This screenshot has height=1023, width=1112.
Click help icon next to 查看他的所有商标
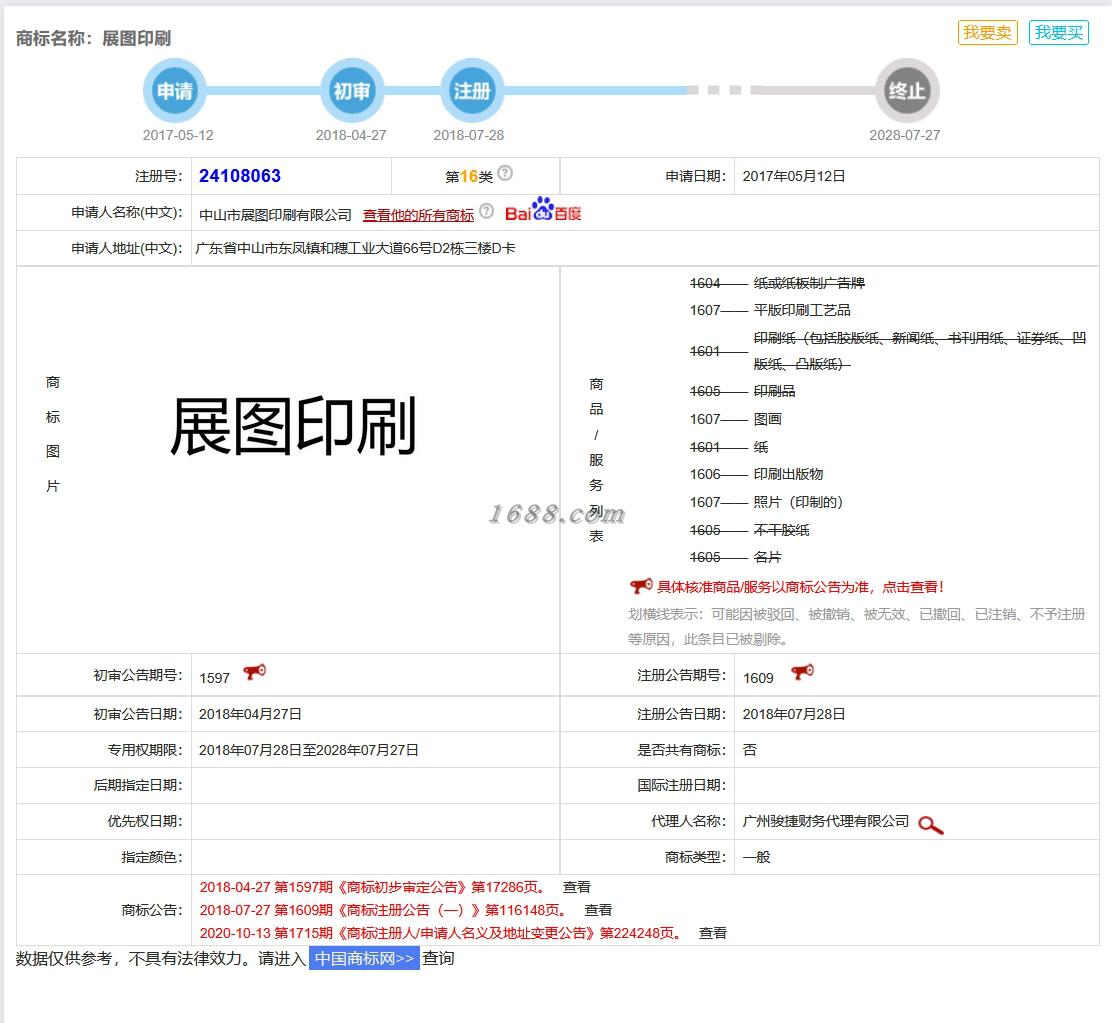tap(486, 211)
